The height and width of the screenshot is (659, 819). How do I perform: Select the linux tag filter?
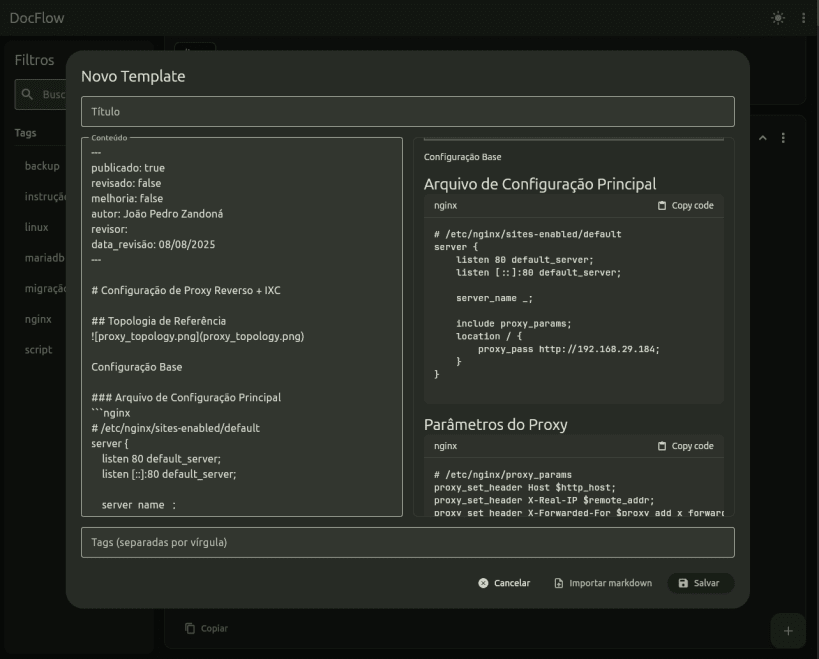(x=37, y=227)
